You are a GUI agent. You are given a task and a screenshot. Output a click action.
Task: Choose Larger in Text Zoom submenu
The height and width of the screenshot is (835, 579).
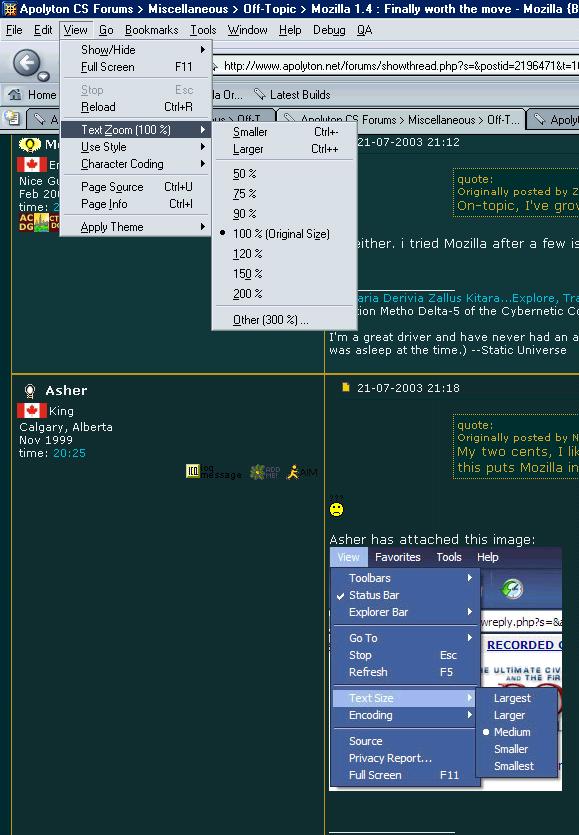click(x=284, y=149)
